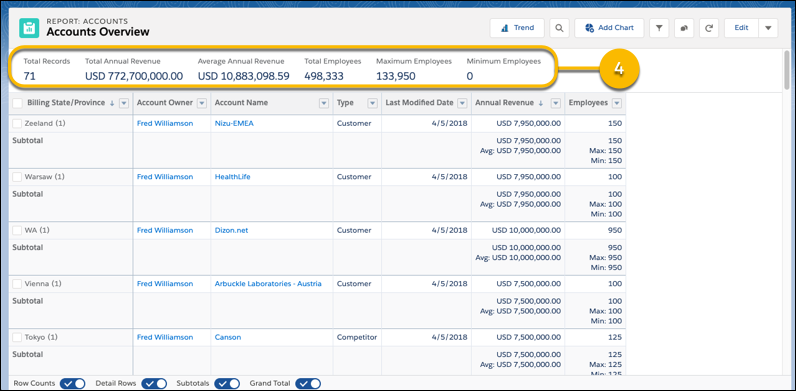Click the Competitor type cell for Canson

pyautogui.click(x=357, y=337)
